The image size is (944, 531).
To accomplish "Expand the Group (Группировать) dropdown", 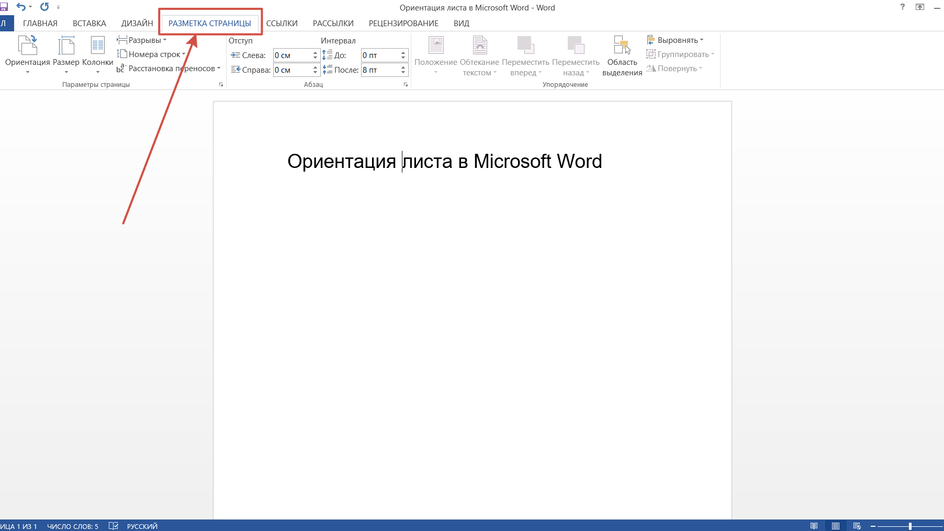I will click(680, 54).
